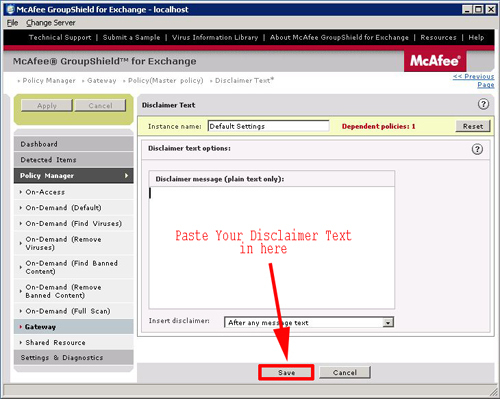Select On-Demand (Default) policy
Image resolution: width=500 pixels, height=399 pixels.
point(74,208)
